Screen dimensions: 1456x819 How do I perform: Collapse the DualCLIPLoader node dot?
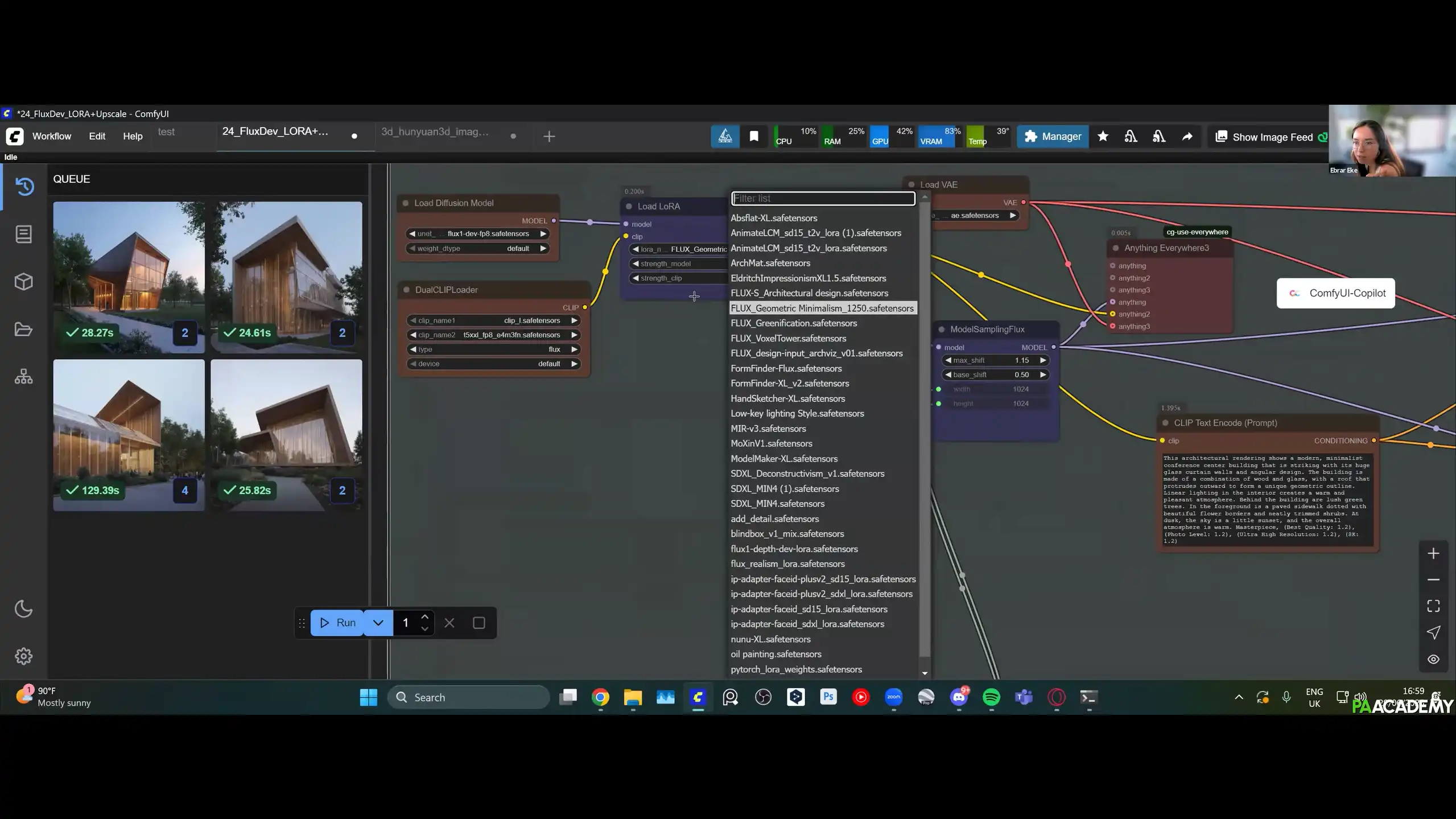[406, 290]
